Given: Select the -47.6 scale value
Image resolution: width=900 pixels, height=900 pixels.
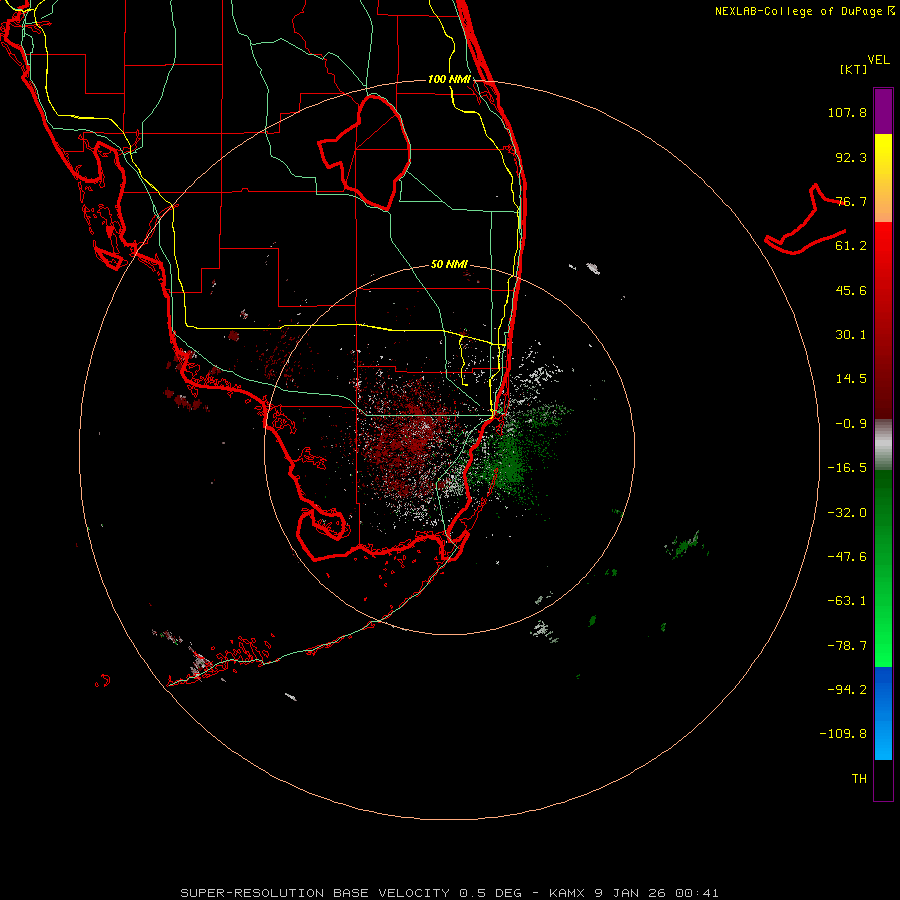Looking at the screenshot, I should coord(847,557).
